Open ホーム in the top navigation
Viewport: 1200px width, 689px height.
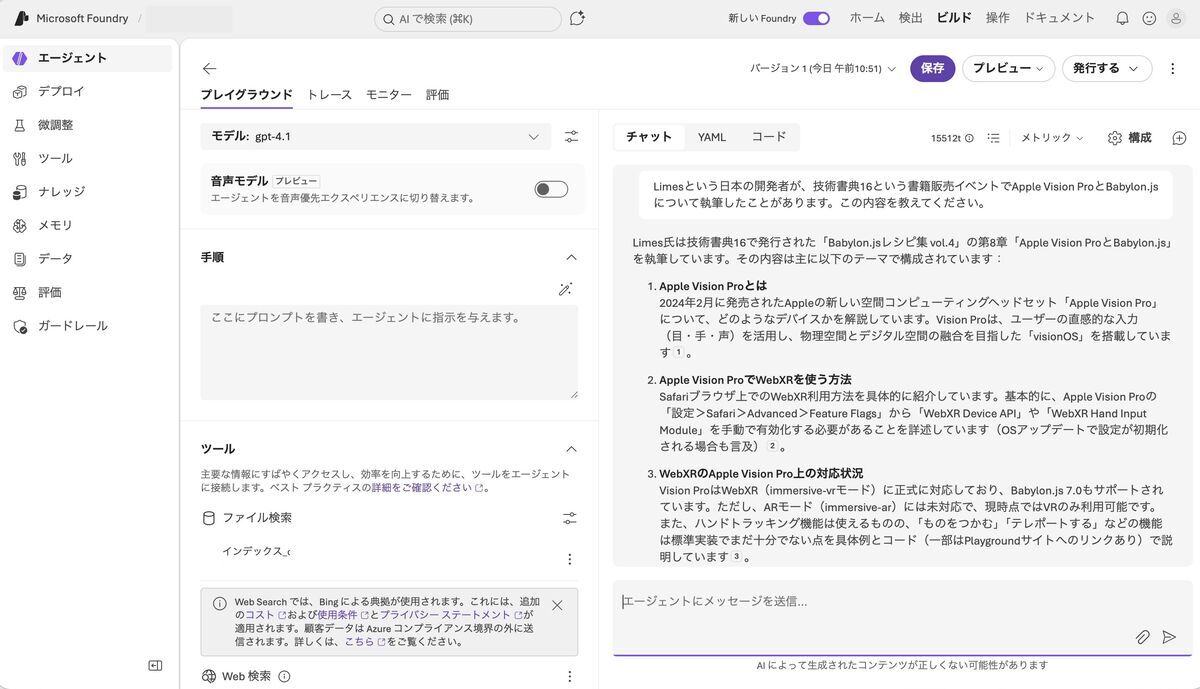pos(867,18)
